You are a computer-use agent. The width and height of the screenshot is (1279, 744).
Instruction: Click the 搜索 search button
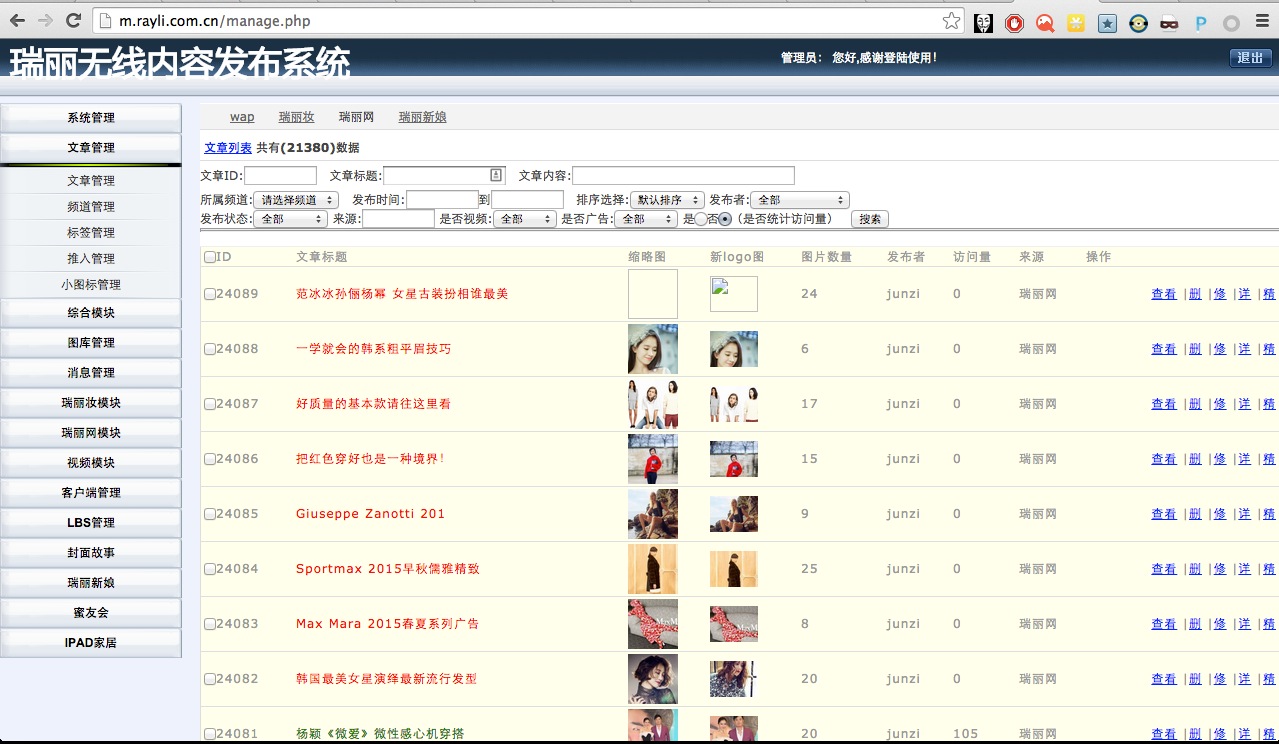[x=870, y=219]
